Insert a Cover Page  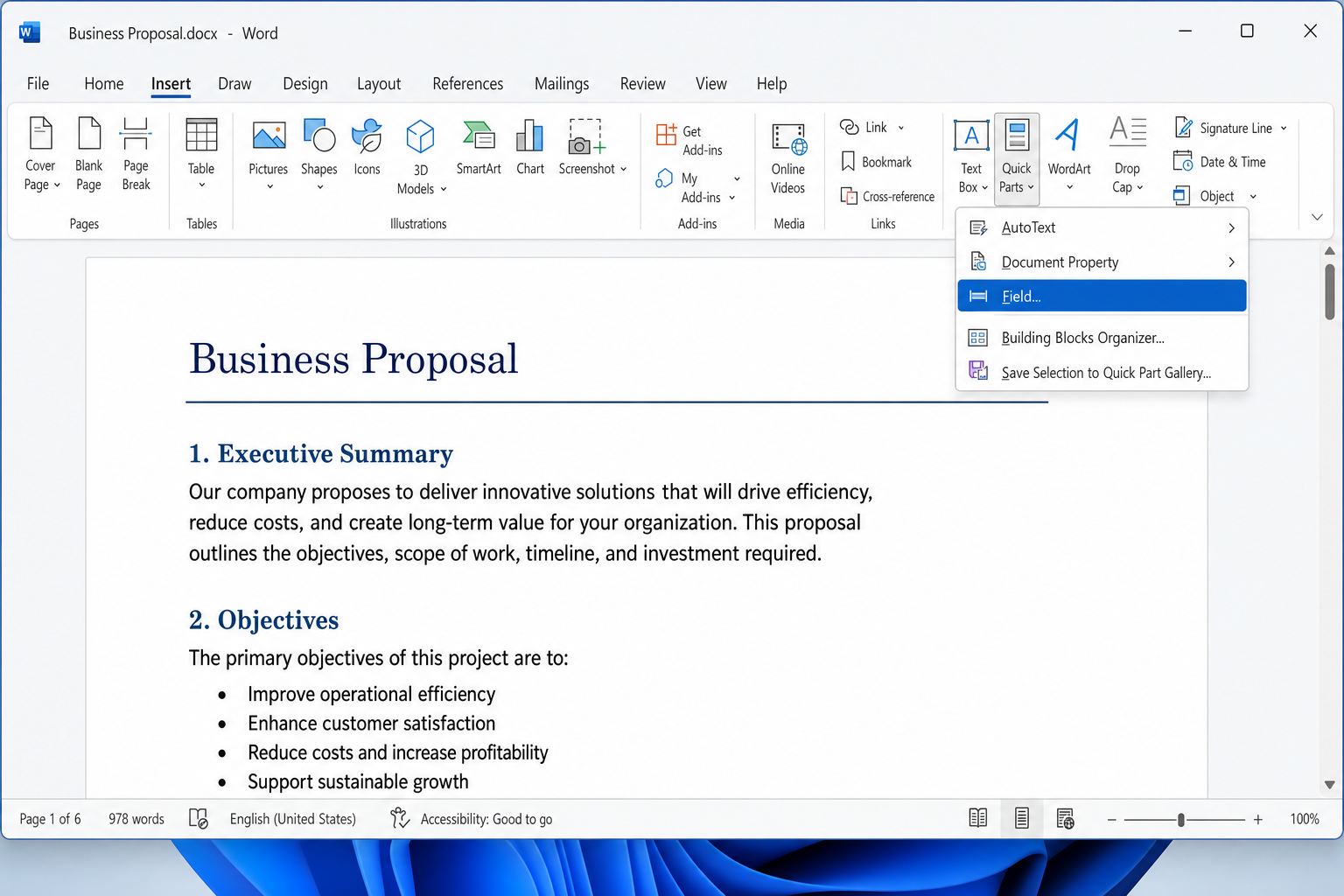pos(41,154)
